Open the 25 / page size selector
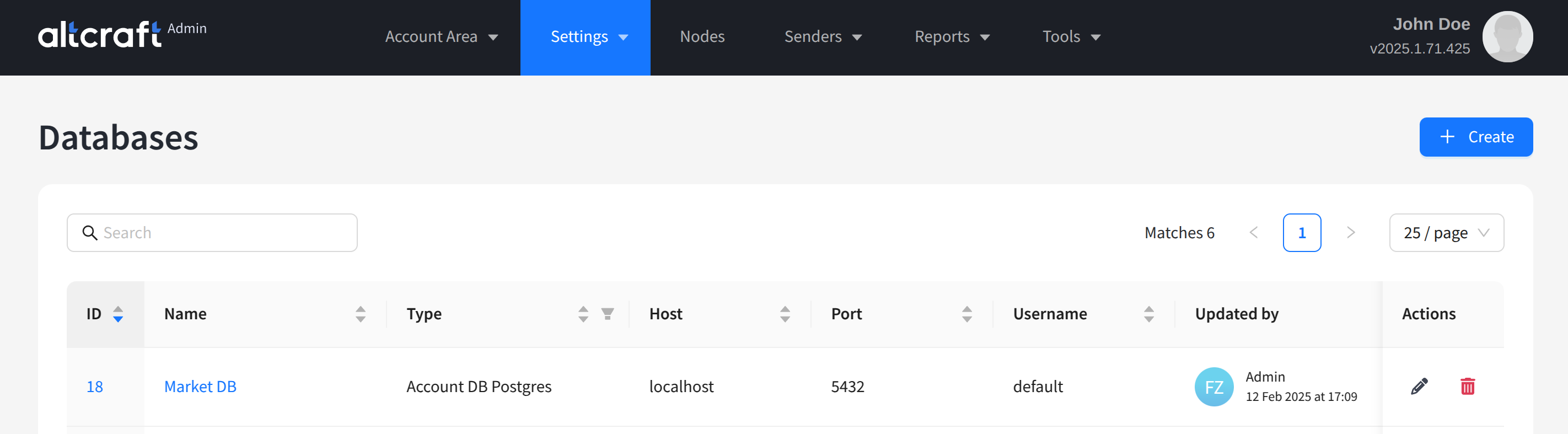The width and height of the screenshot is (1568, 434). tap(1446, 233)
